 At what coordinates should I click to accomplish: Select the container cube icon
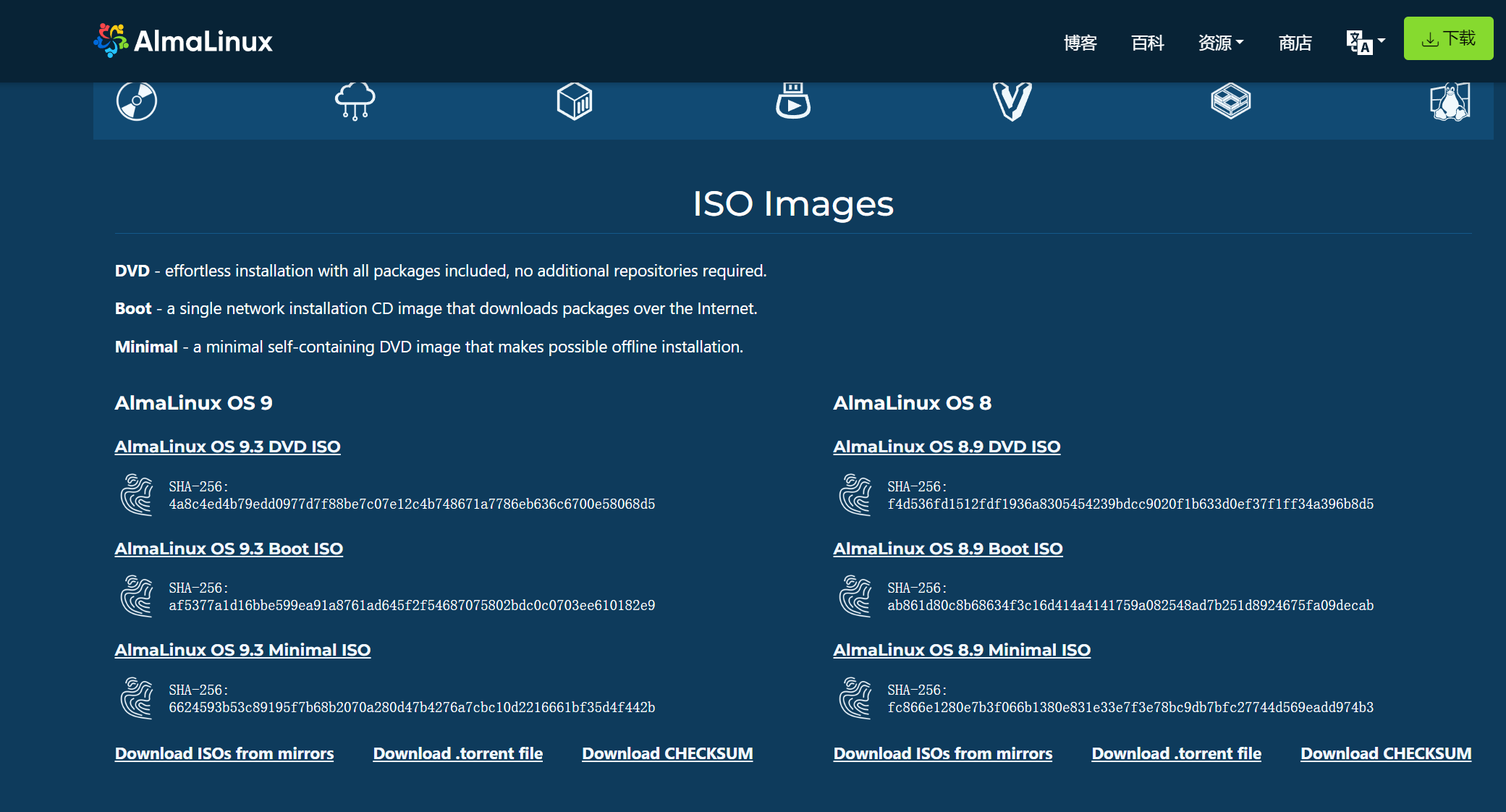coord(575,101)
